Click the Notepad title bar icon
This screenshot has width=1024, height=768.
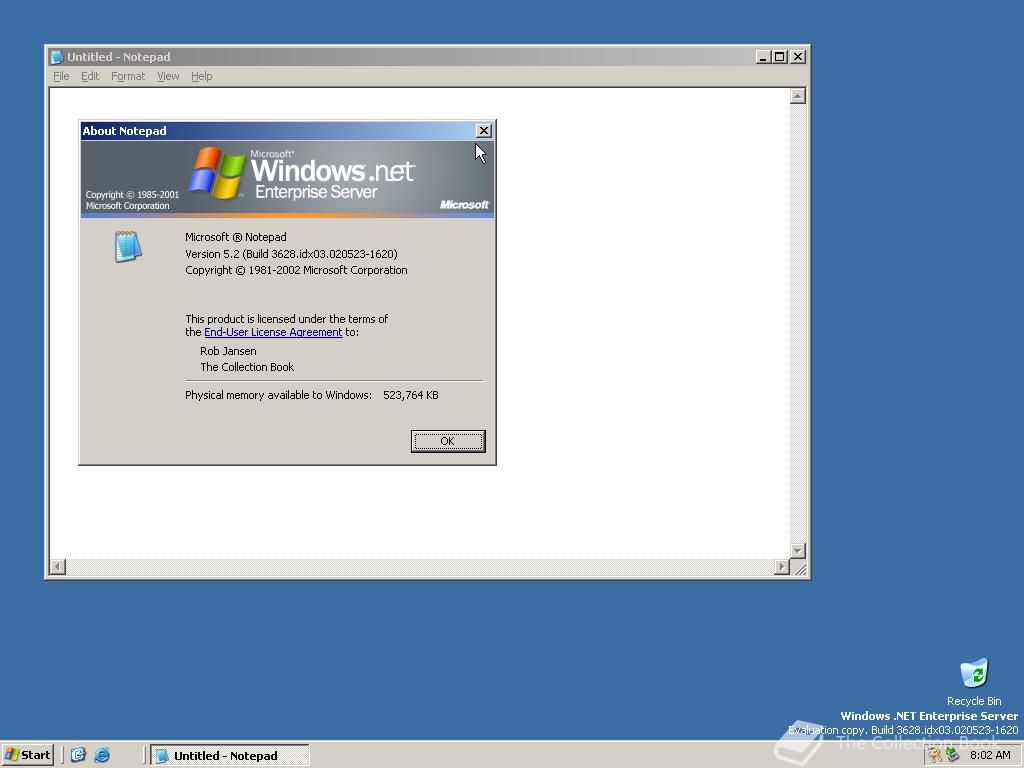[x=57, y=57]
